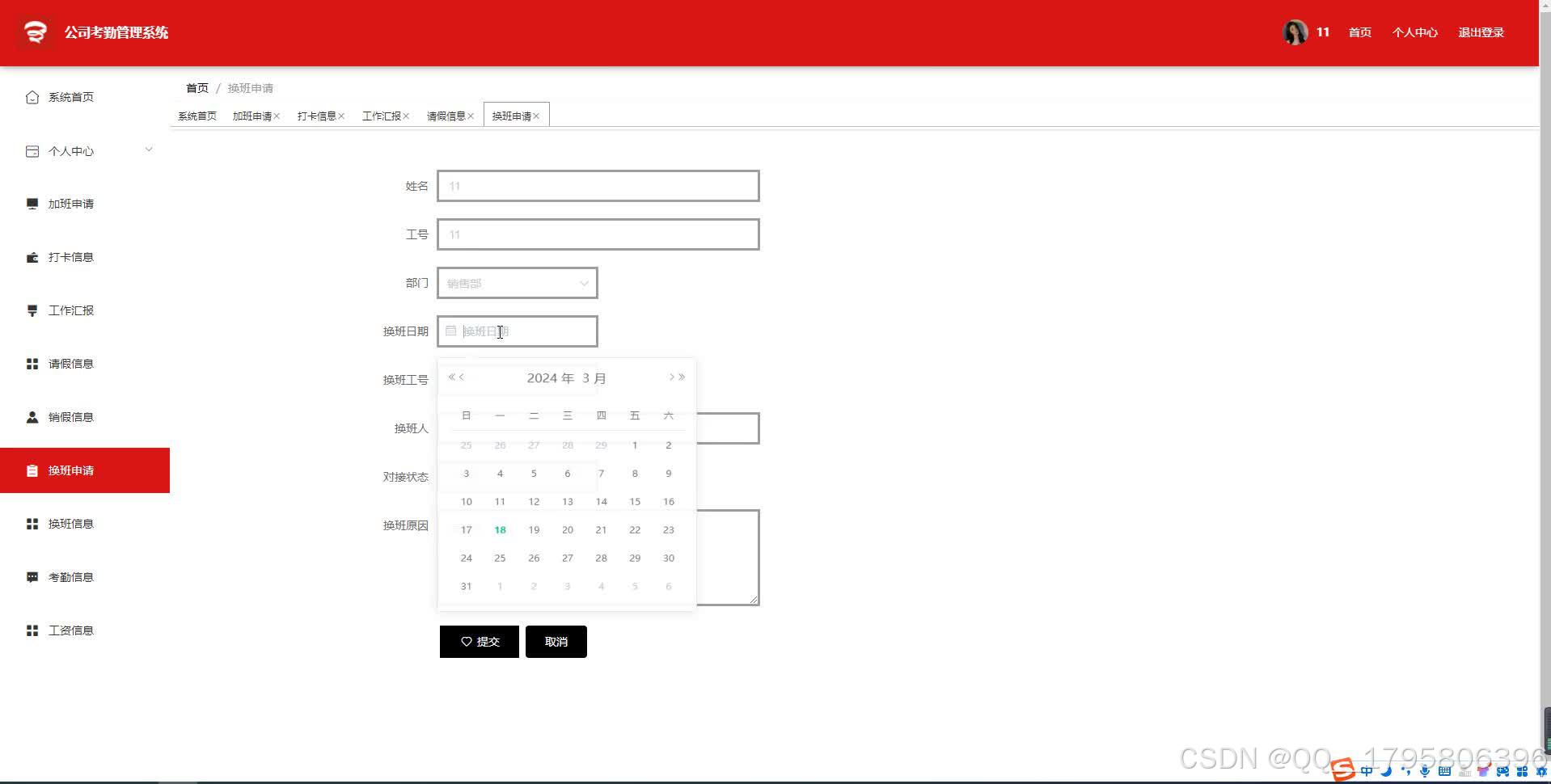The image size is (1551, 784).
Task: Close the 打卡信息 tab
Action: (341, 116)
